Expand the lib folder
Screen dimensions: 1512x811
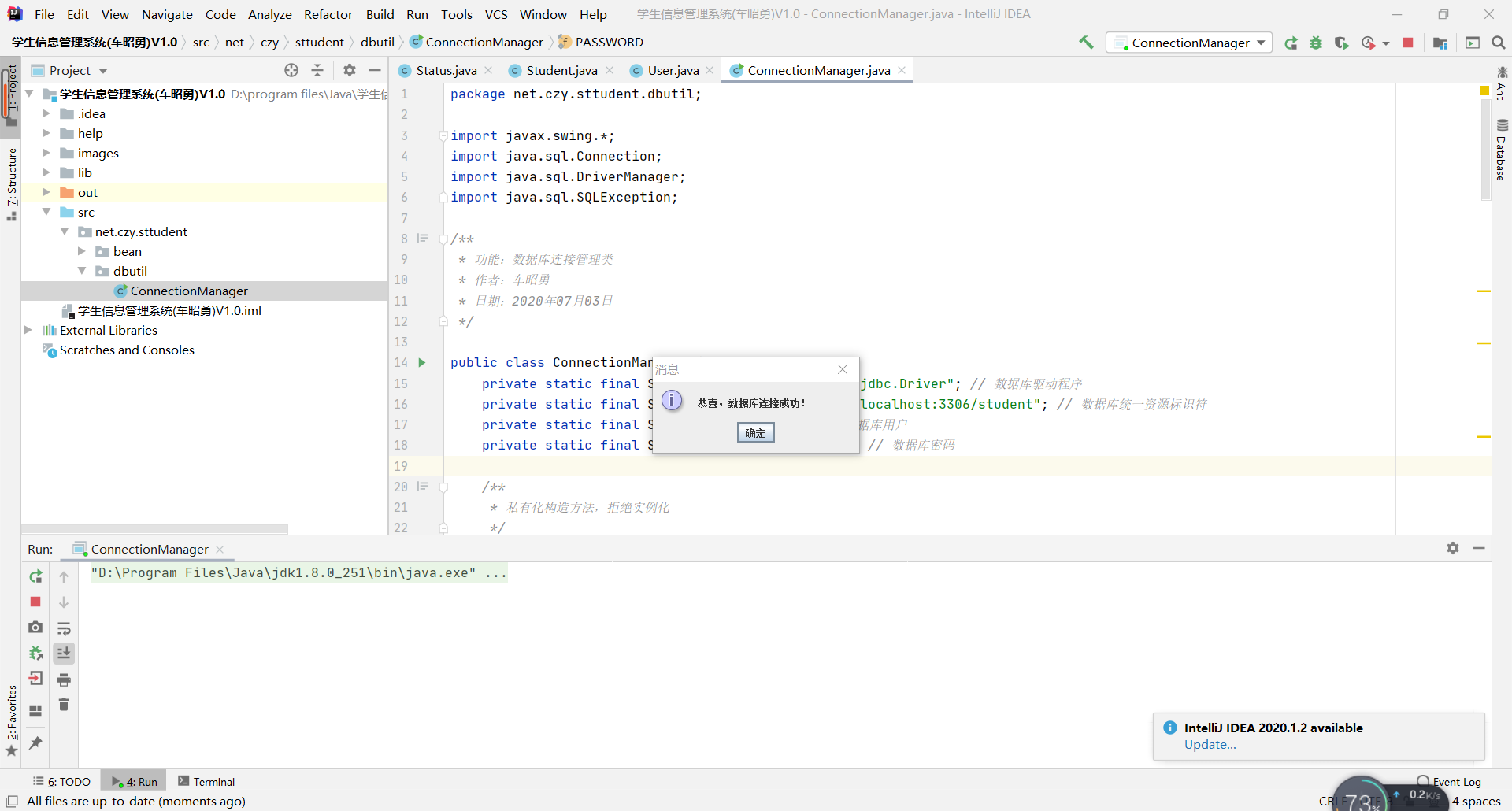tap(46, 172)
